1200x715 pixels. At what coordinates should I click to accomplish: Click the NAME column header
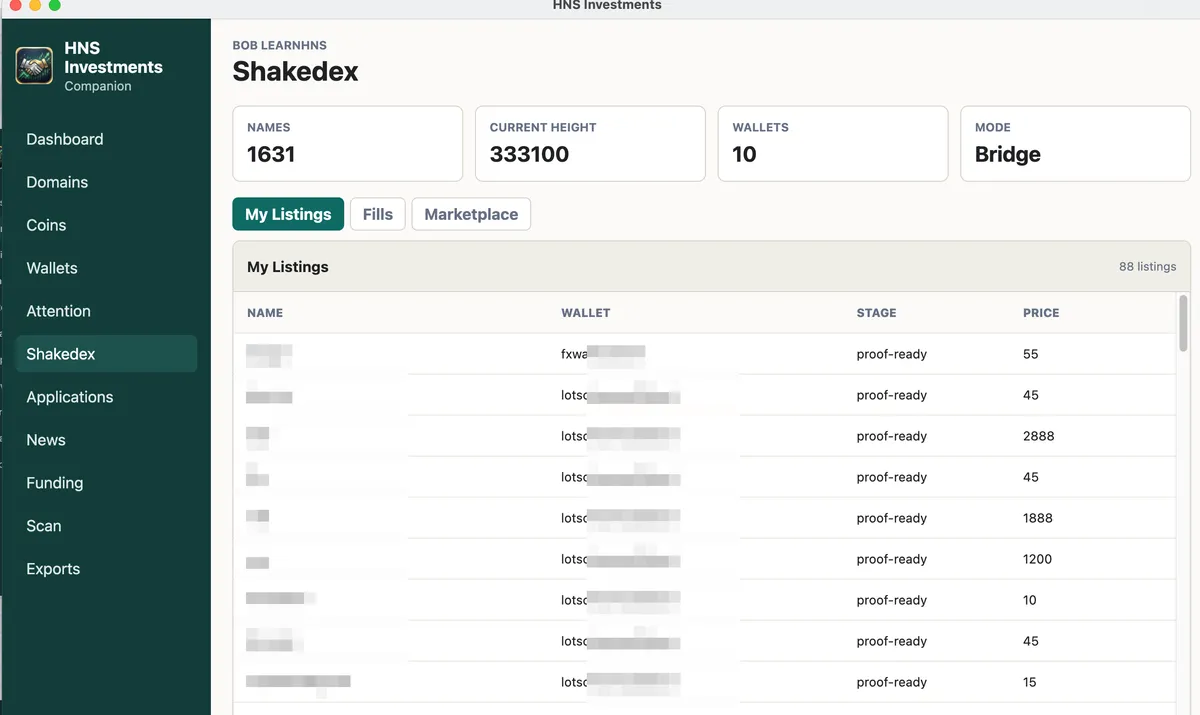click(265, 313)
